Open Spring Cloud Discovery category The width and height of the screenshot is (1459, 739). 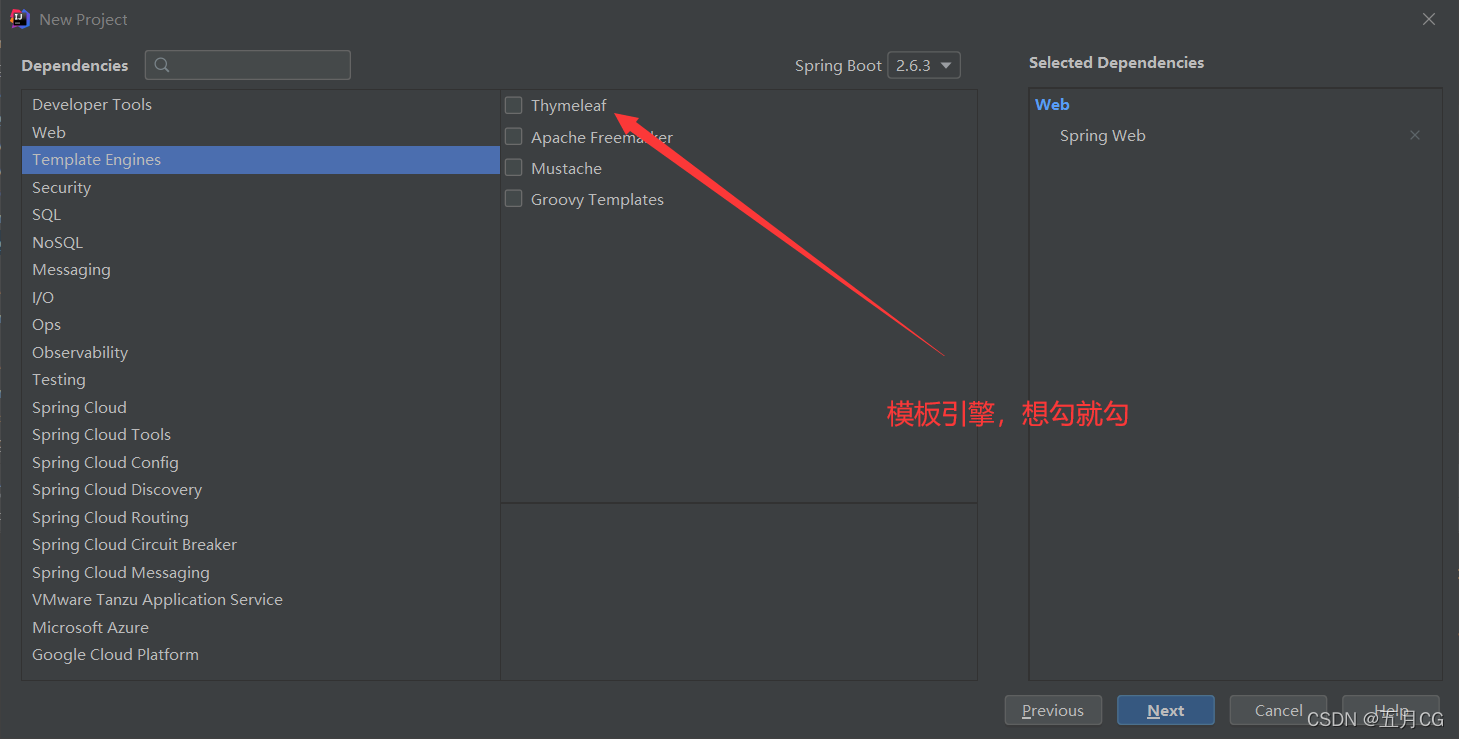pos(260,490)
